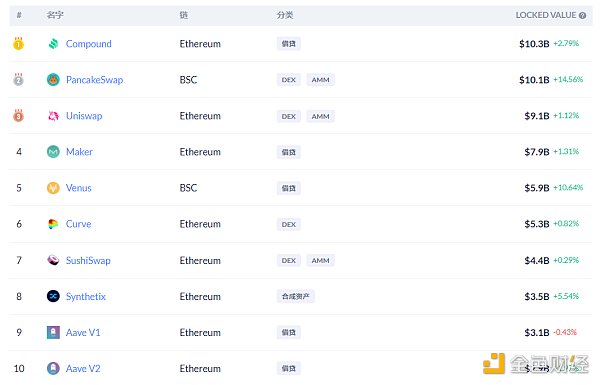Click the Maker teal logo icon
Image resolution: width=600 pixels, height=385 pixels.
pos(53,152)
